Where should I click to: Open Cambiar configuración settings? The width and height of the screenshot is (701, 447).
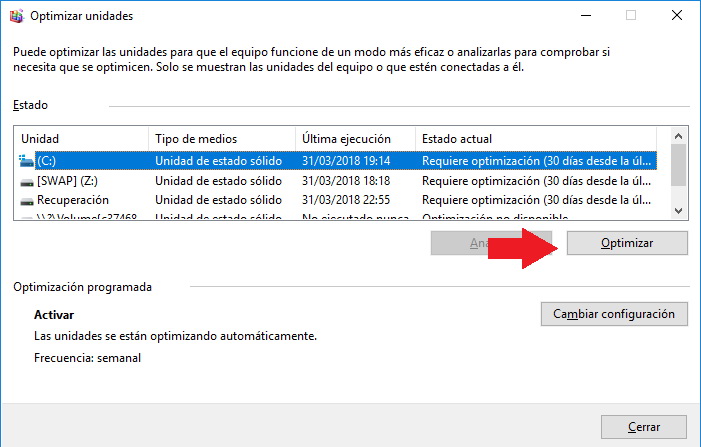(614, 314)
